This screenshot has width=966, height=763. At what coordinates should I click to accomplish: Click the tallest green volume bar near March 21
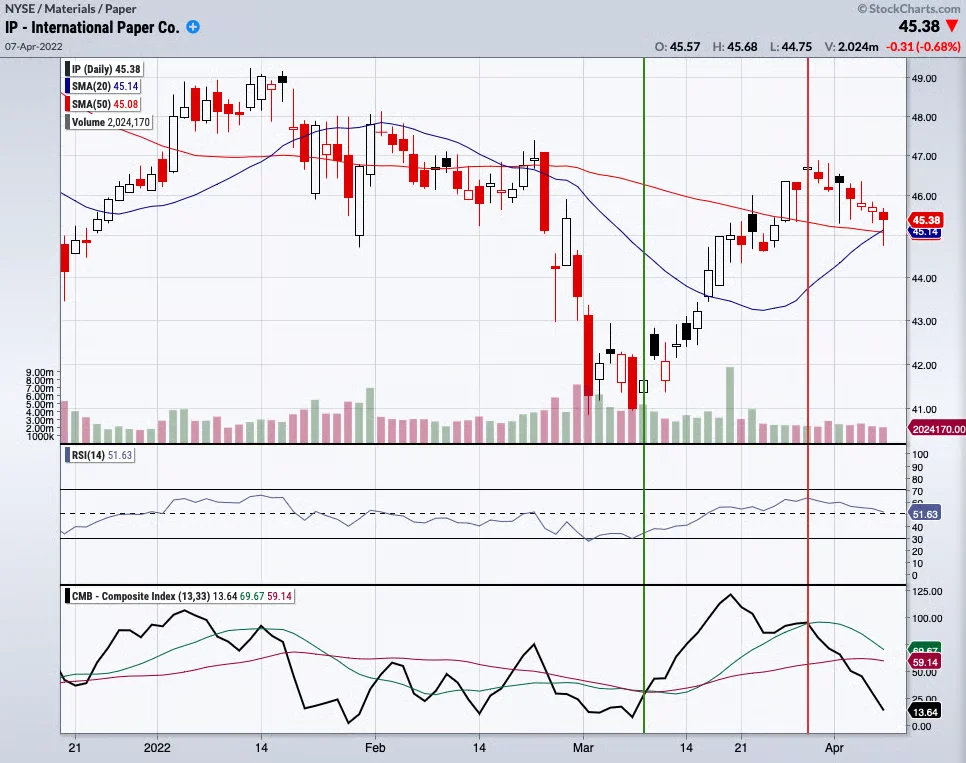(x=730, y=405)
